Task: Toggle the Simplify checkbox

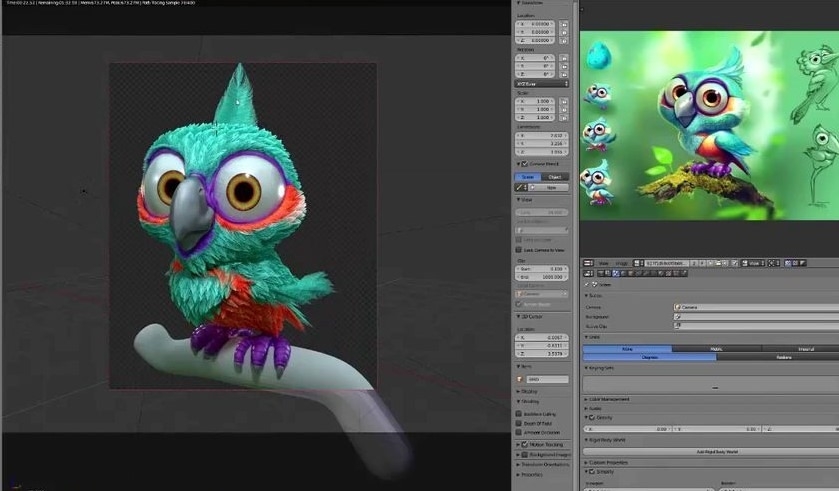Action: tap(592, 472)
